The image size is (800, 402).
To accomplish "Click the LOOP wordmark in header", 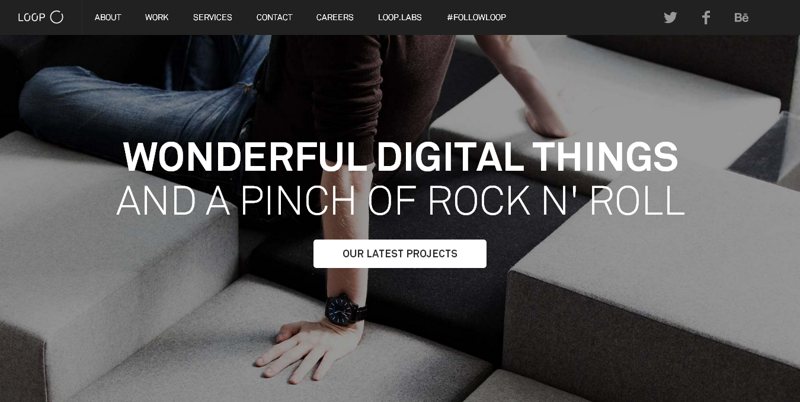I will tap(32, 17).
